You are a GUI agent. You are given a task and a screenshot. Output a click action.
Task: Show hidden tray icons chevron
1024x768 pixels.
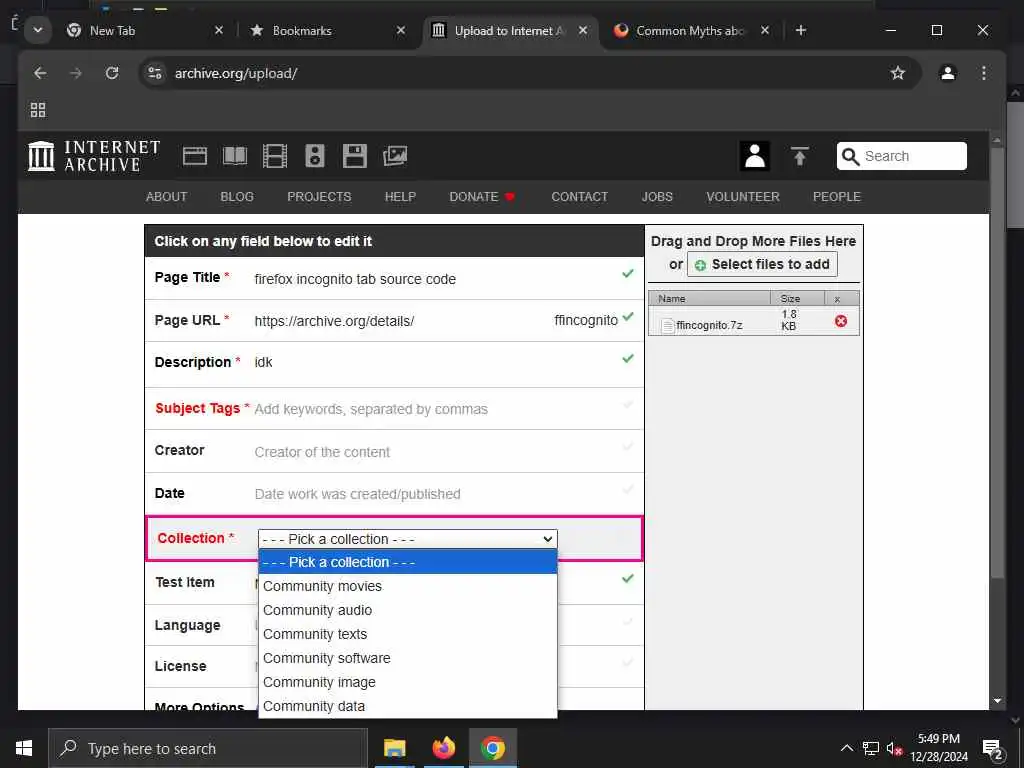(846, 748)
